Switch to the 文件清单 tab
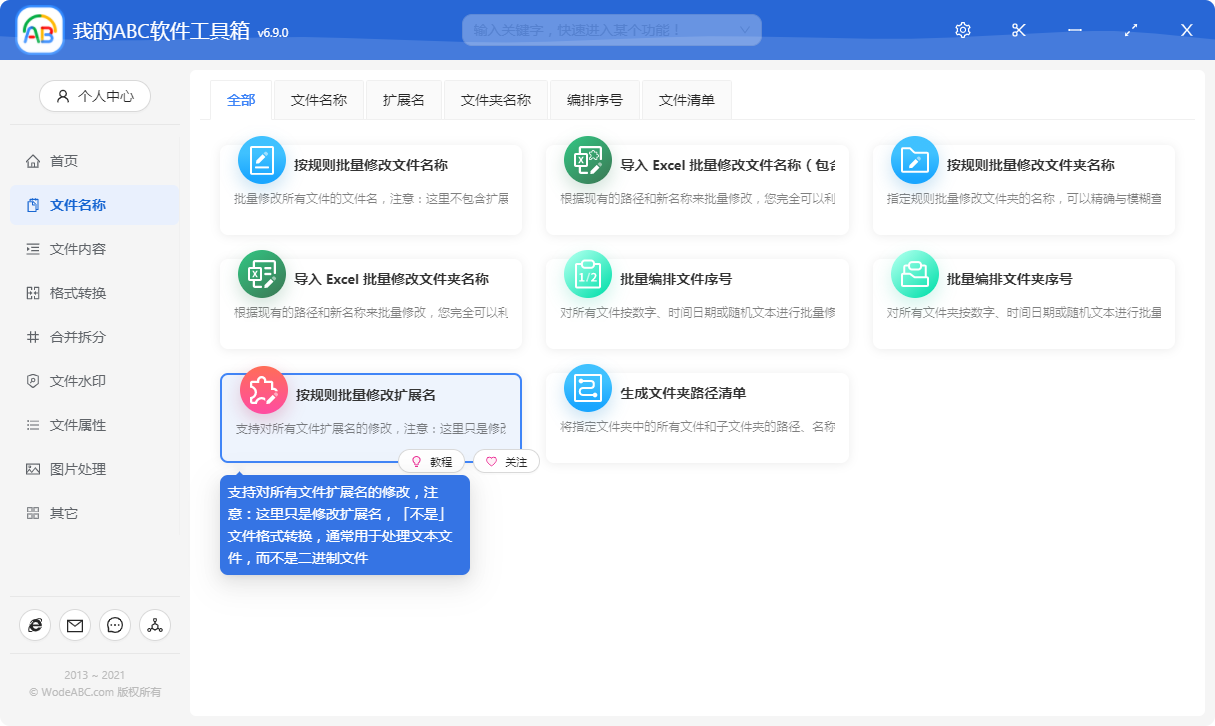1215x726 pixels. pyautogui.click(x=686, y=99)
